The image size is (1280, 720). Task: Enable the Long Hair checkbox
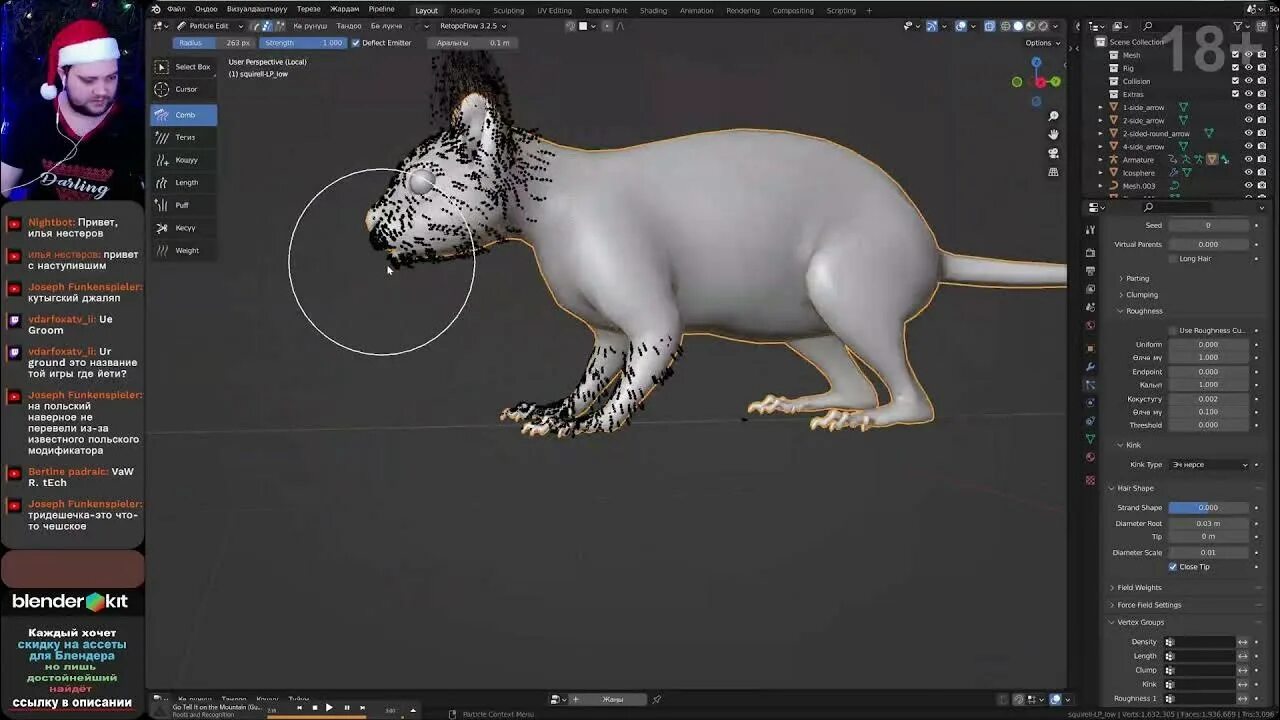pyautogui.click(x=1173, y=259)
